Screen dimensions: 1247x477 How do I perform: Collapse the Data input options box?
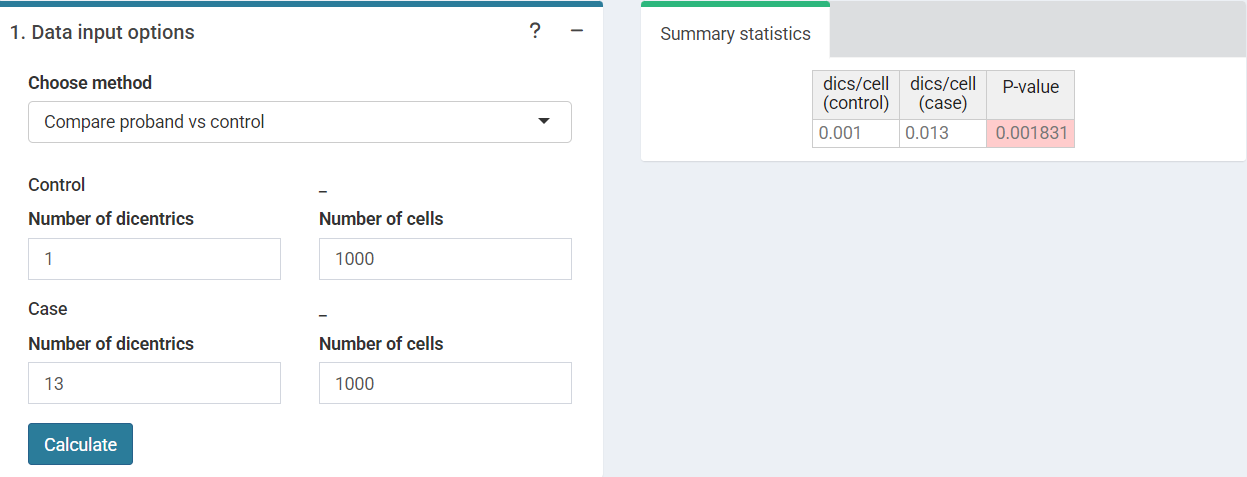[576, 32]
